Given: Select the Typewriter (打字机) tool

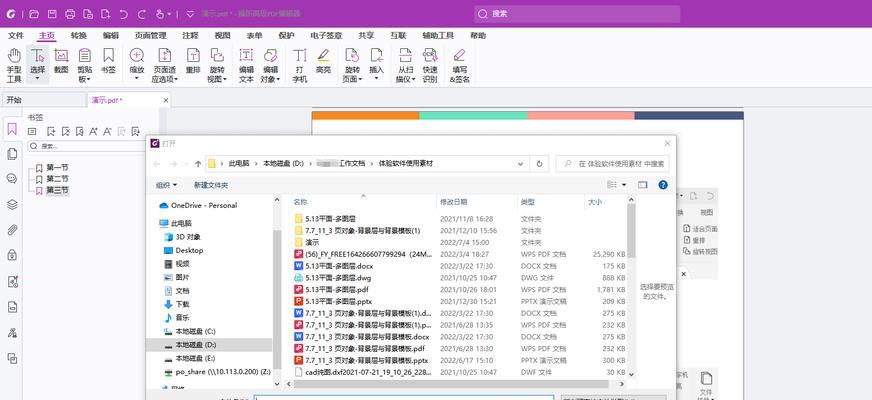Looking at the screenshot, I should 300,65.
